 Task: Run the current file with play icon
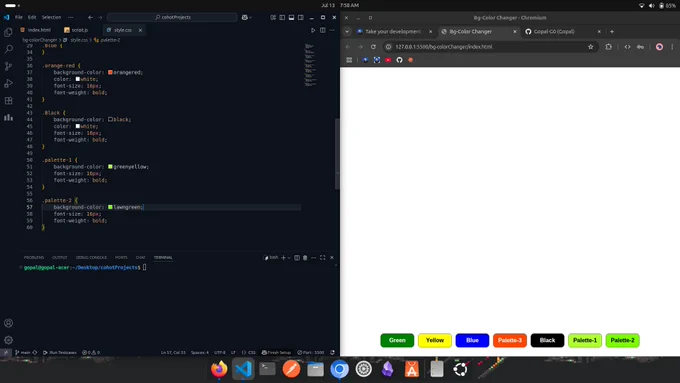[x=313, y=30]
